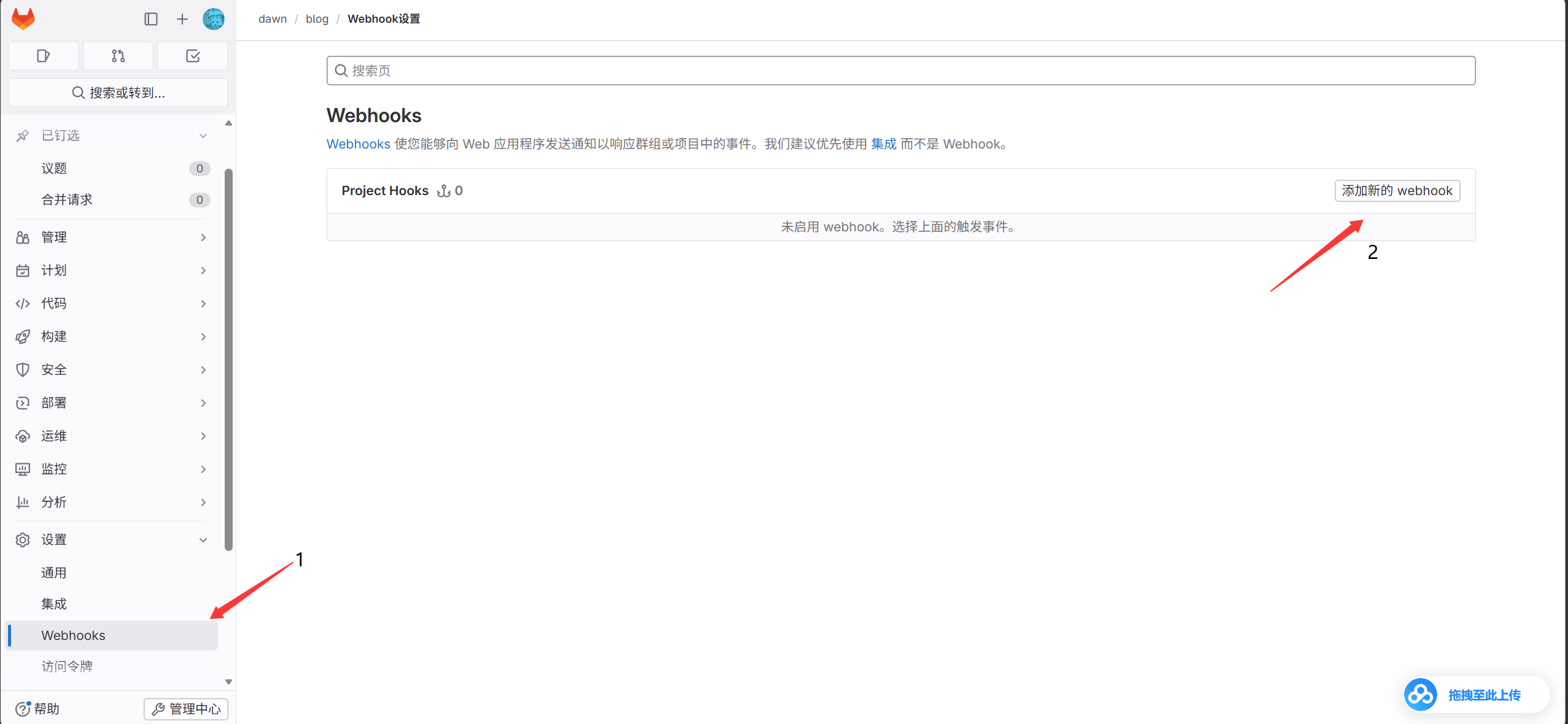
Task: Open 合并请求 merge requests item
Action: pos(111,199)
